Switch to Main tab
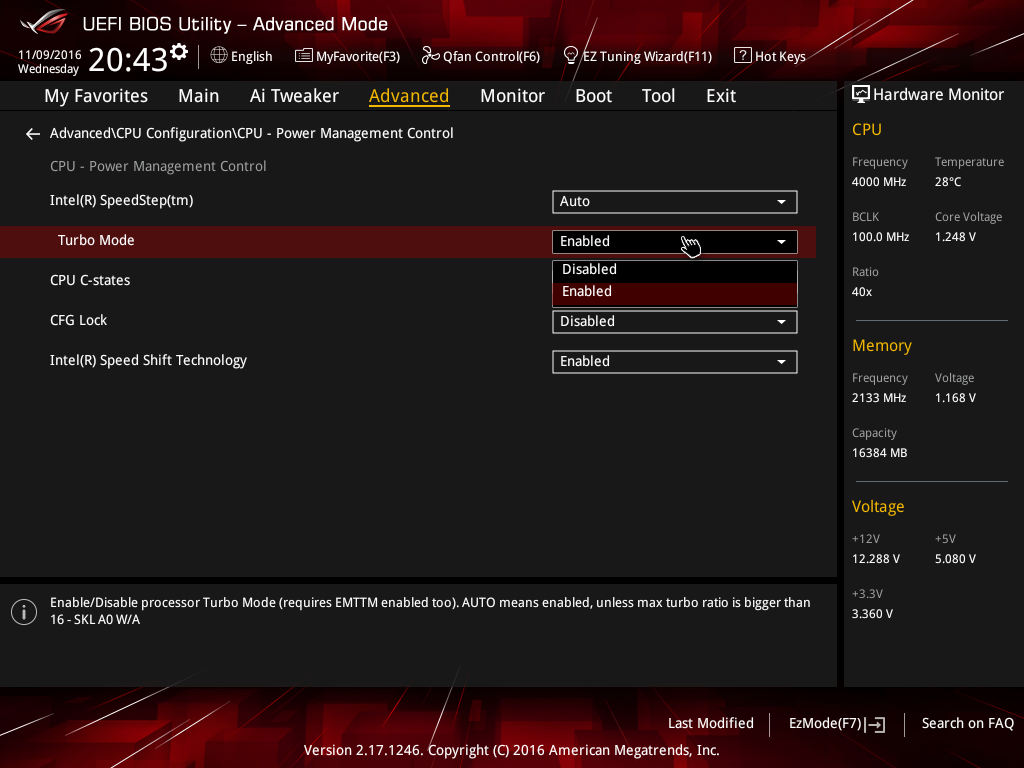The width and height of the screenshot is (1024, 768). pyautogui.click(x=199, y=96)
